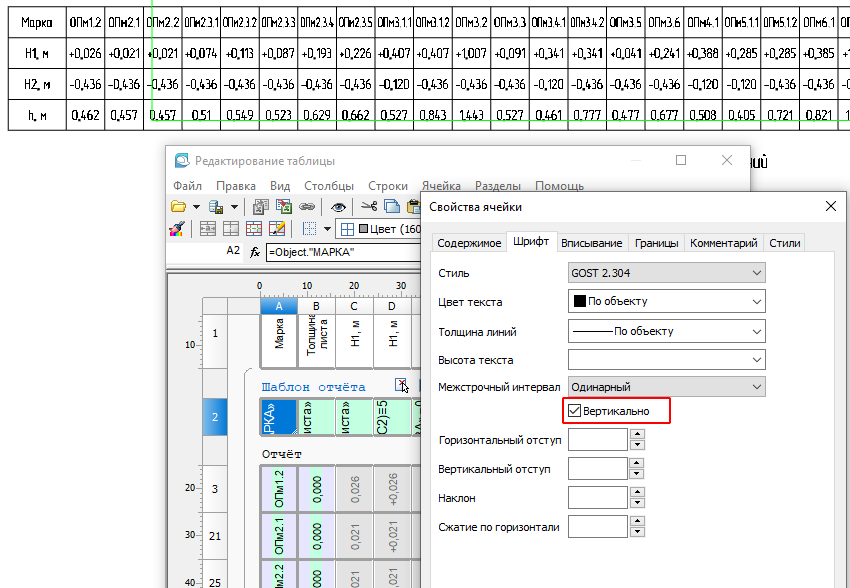The height and width of the screenshot is (588, 850).
Task: Click the 'Толщина листа' header cell
Action: coord(316,342)
